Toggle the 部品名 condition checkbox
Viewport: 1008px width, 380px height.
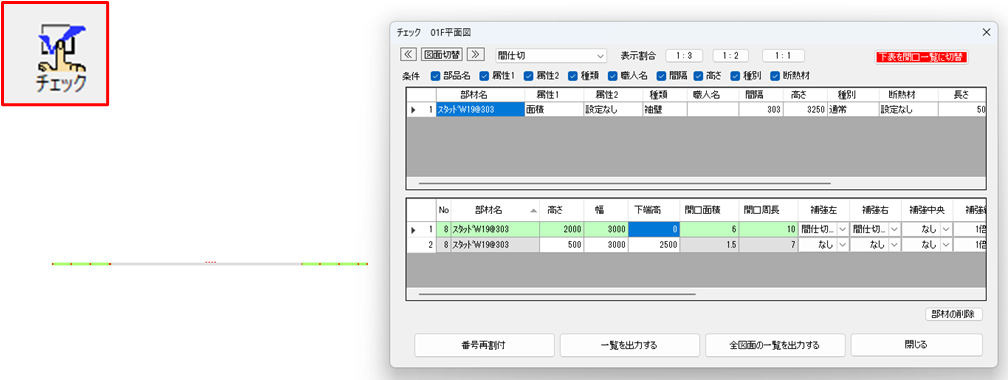click(435, 75)
